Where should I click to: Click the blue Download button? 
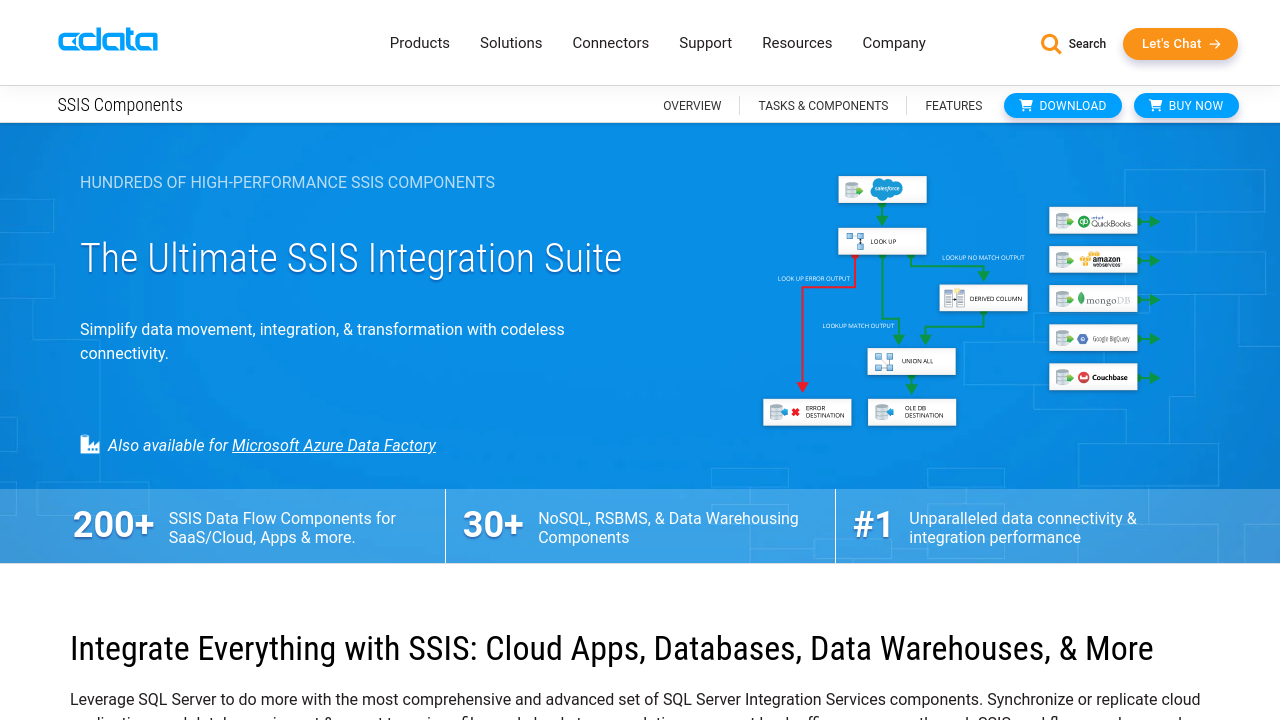pos(1062,106)
